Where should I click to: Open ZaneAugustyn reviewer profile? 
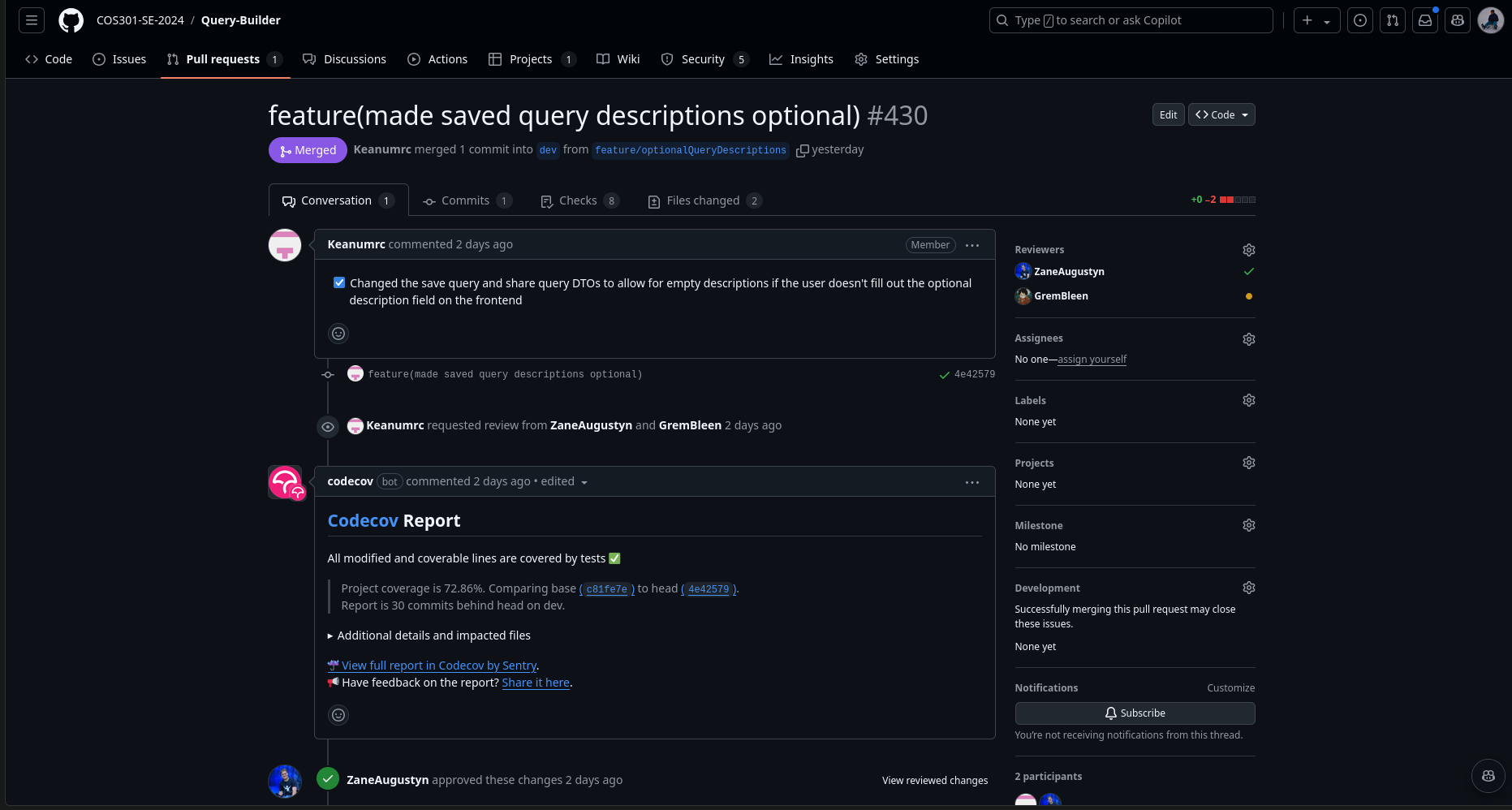(1069, 272)
